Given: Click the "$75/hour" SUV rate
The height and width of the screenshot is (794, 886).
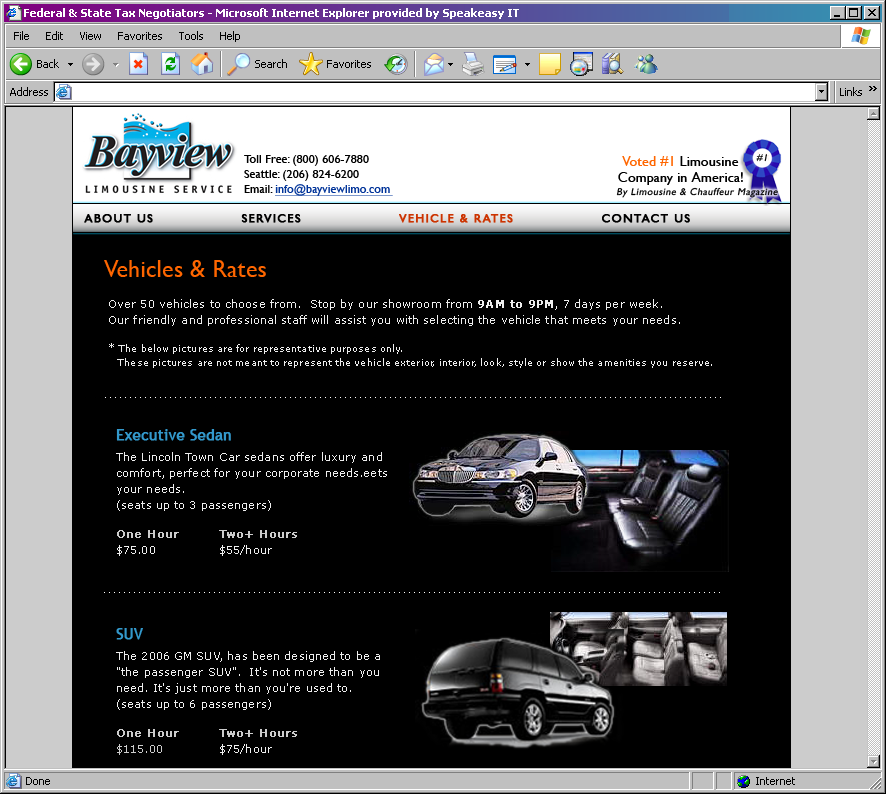Looking at the screenshot, I should click(x=246, y=749).
